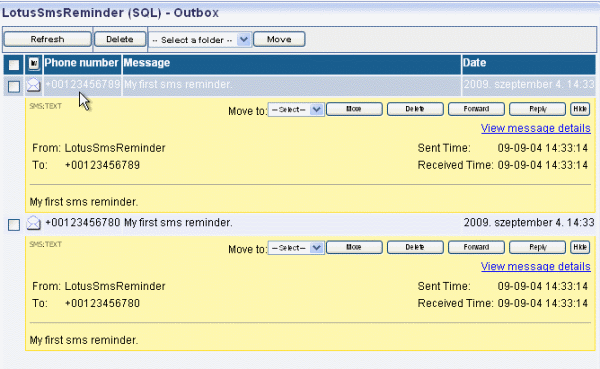
Task: Sort by Date column header
Action: coord(474,63)
